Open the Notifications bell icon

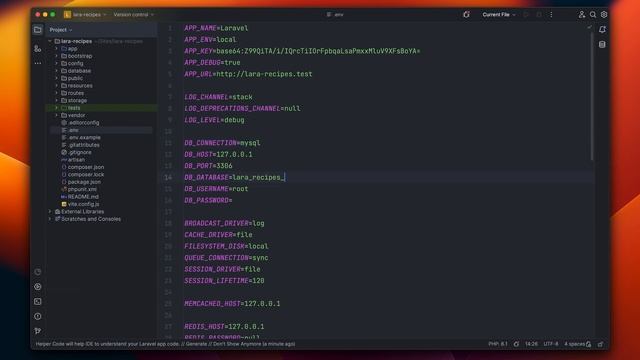pos(602,29)
